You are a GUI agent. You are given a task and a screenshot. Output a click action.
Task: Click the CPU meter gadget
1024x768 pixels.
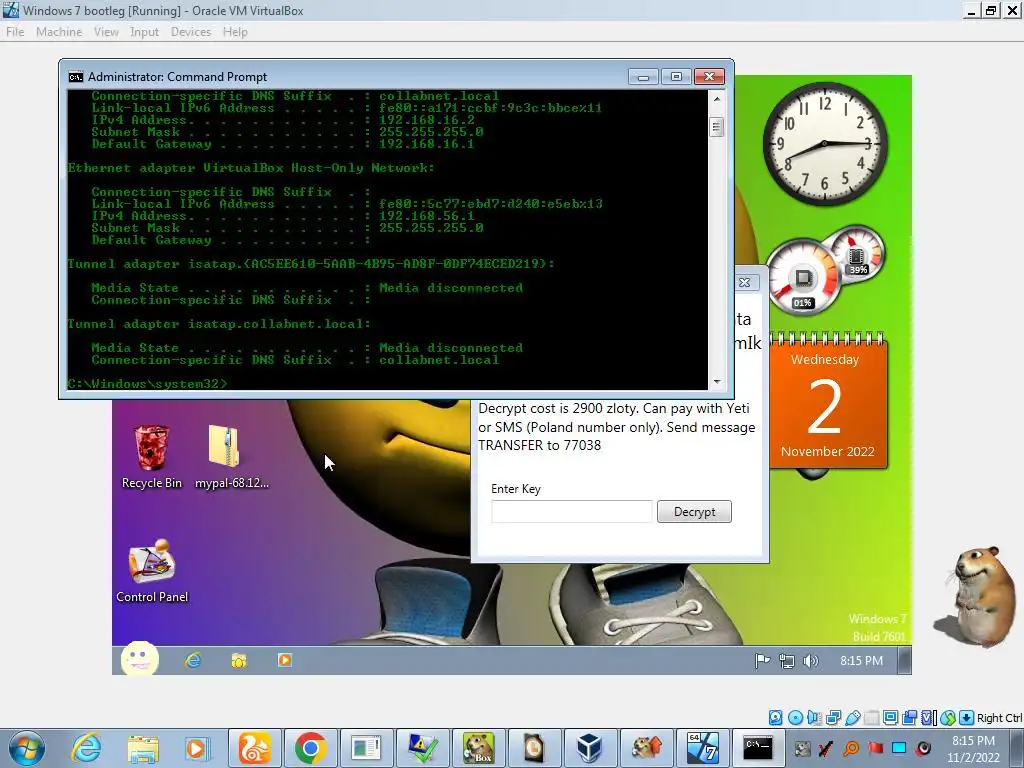coord(804,278)
